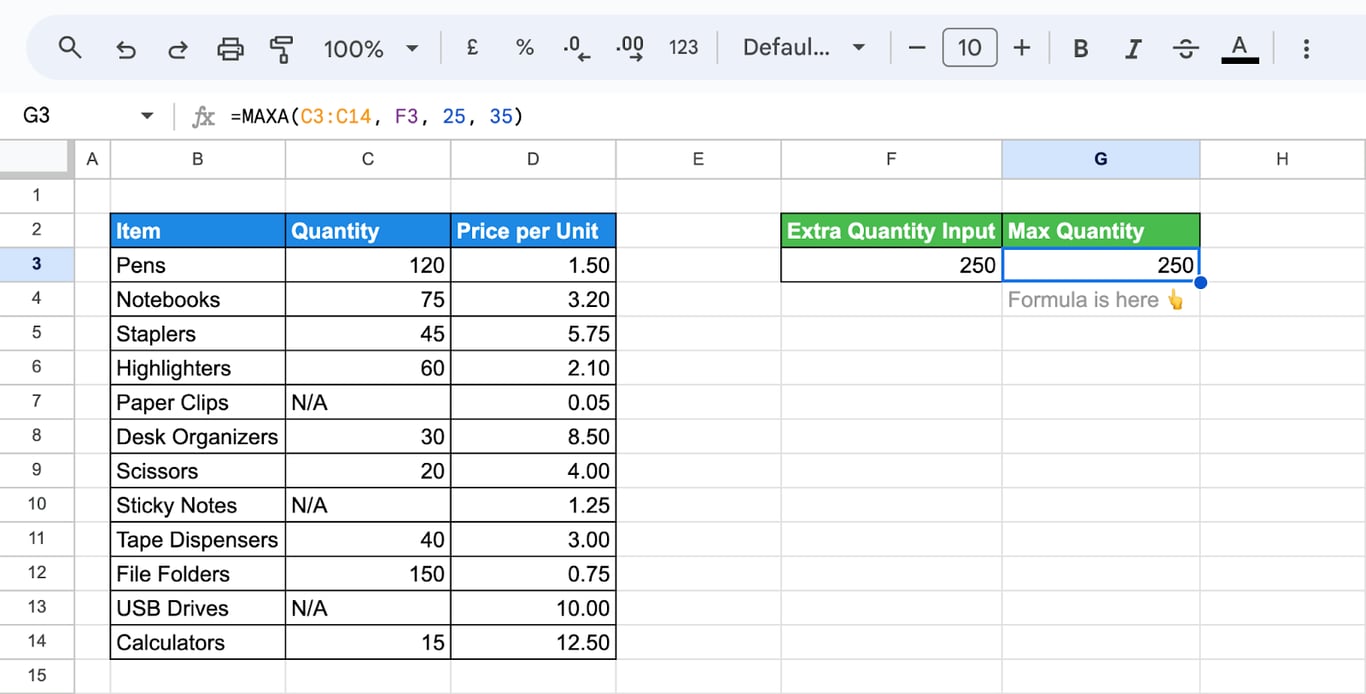Click the Max Quantity header cell

coord(1100,231)
